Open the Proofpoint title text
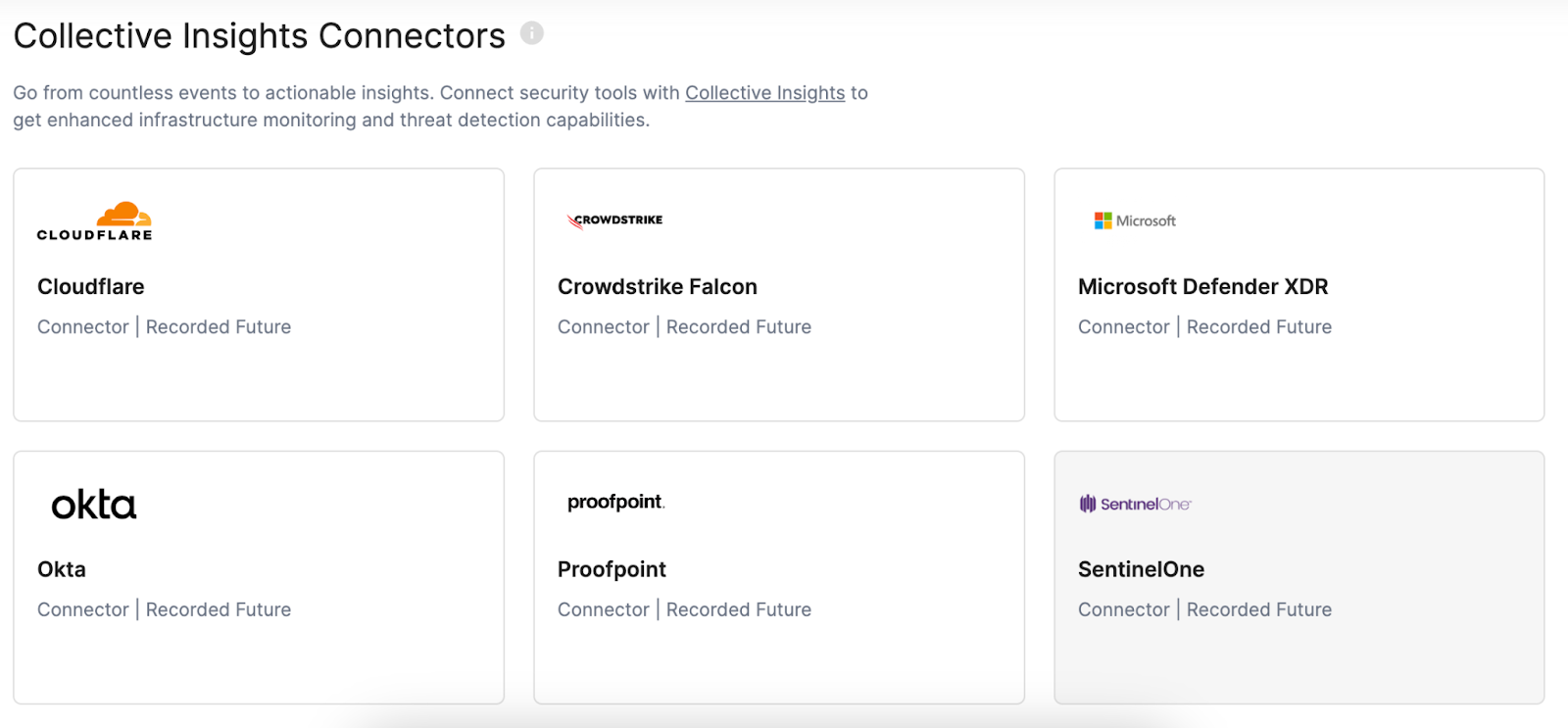 pos(612,569)
